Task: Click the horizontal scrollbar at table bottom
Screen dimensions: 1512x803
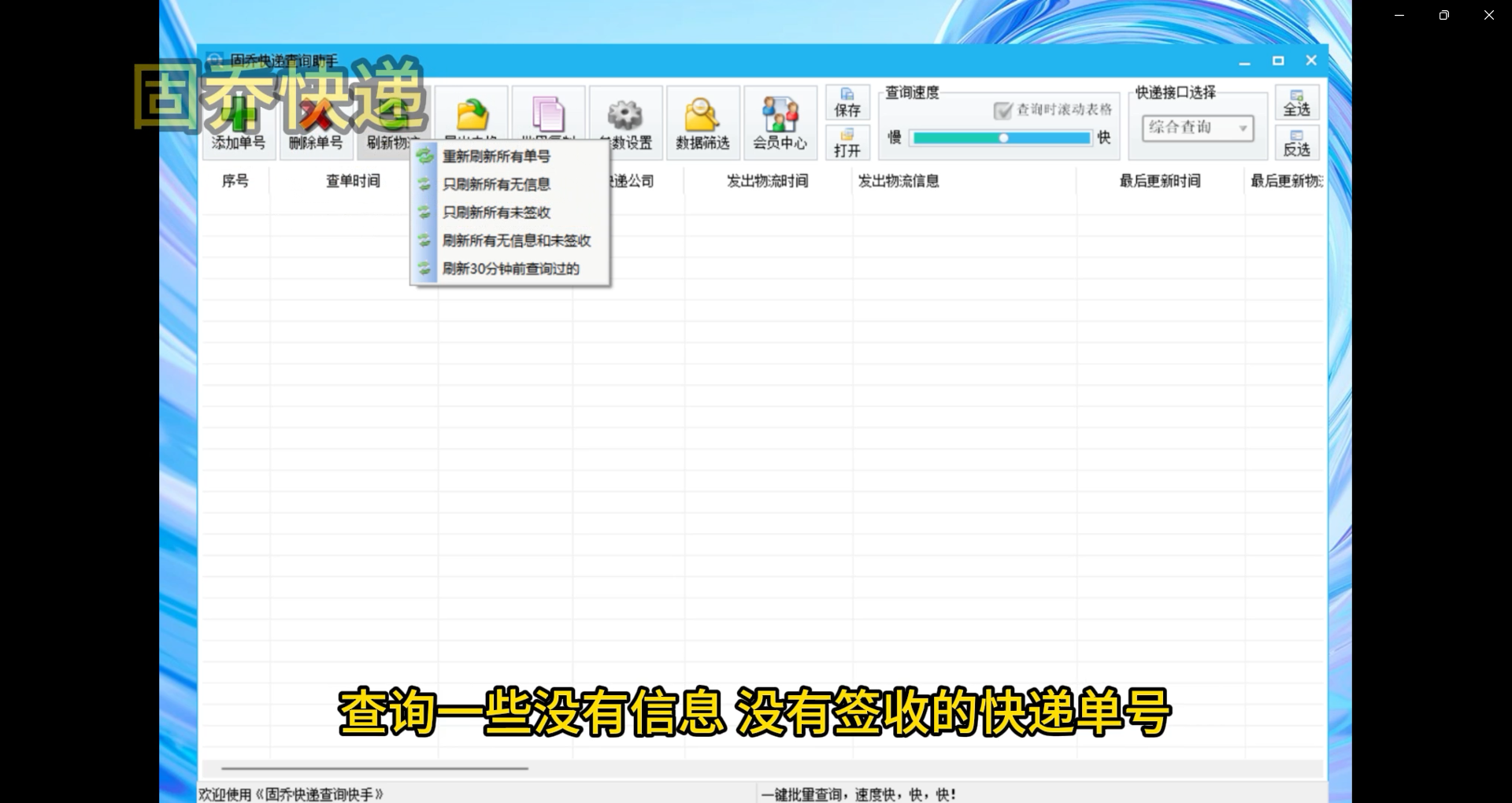Action: (375, 768)
